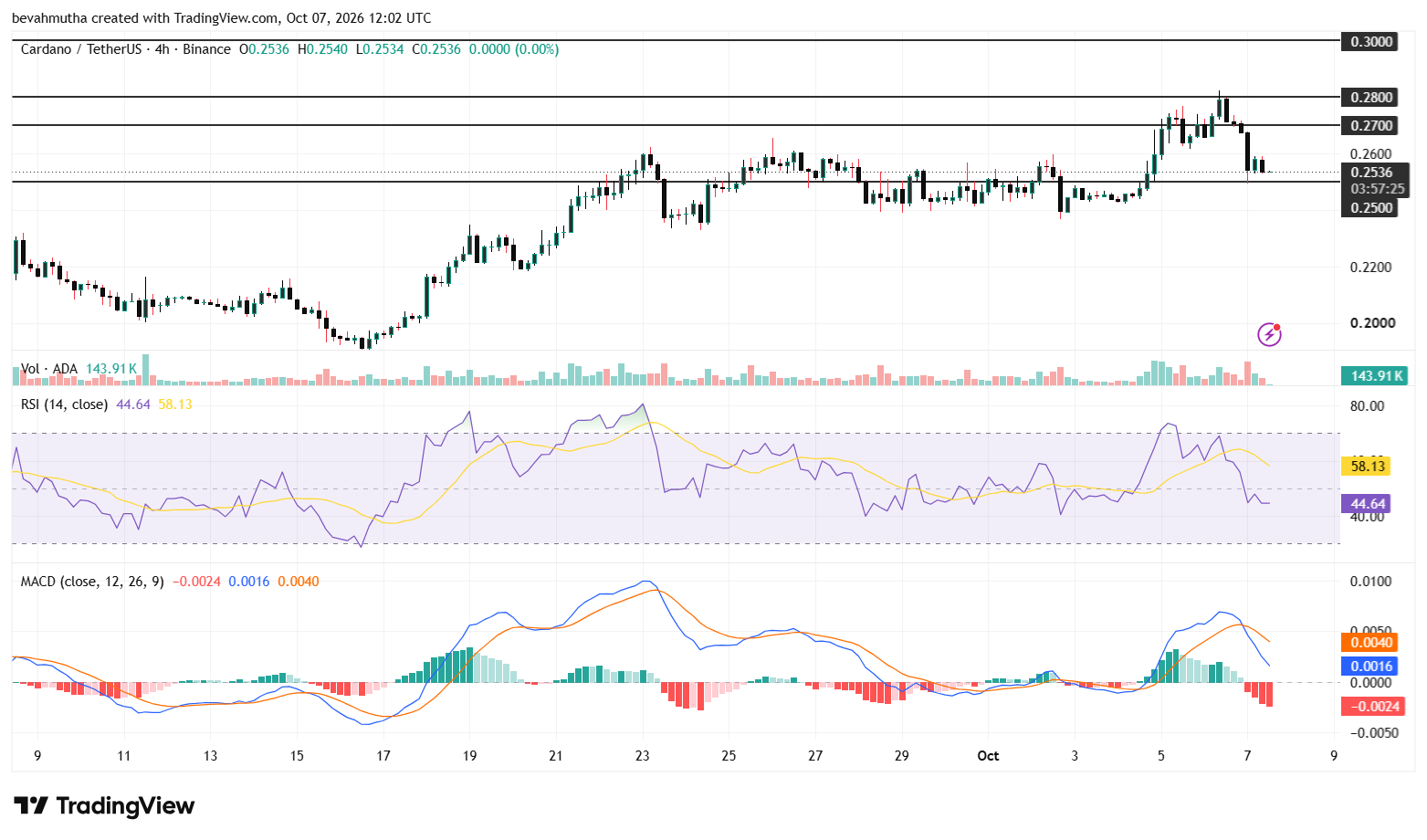Click the red -0.0024 MACD axis label
Image resolution: width=1427 pixels, height=840 pixels.
coord(1372,706)
